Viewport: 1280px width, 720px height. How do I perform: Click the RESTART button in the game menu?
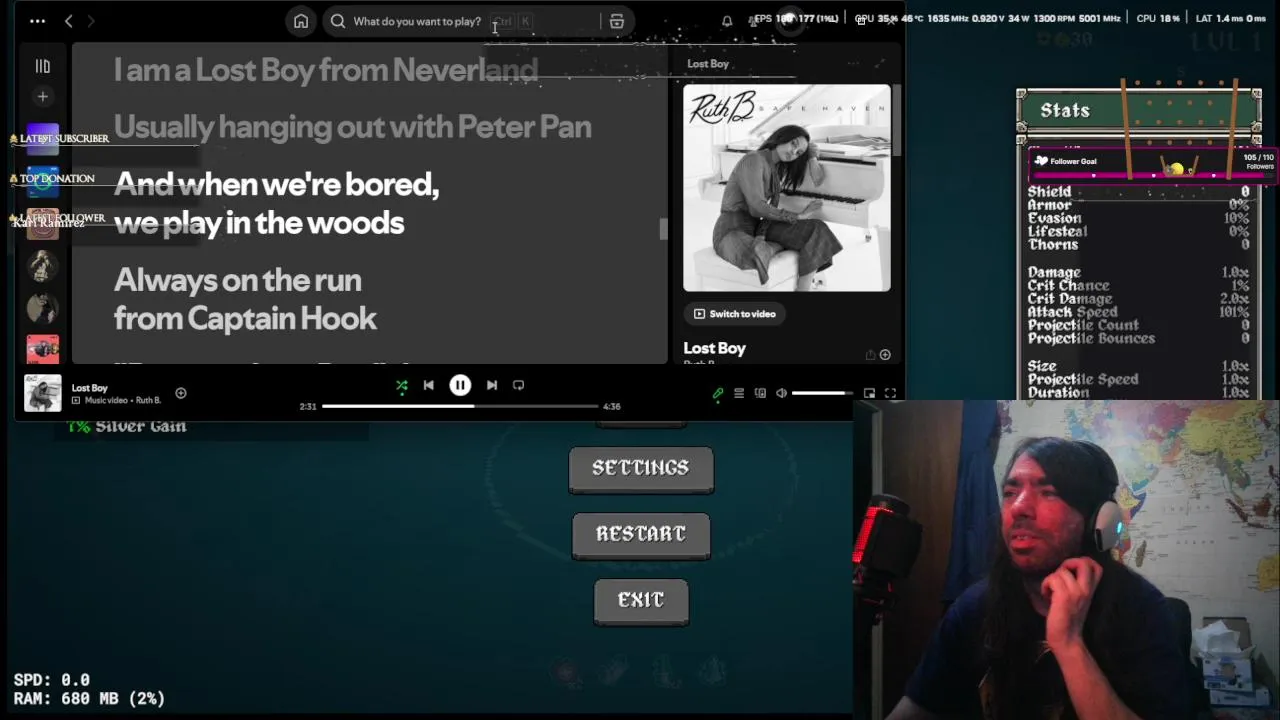tap(641, 535)
